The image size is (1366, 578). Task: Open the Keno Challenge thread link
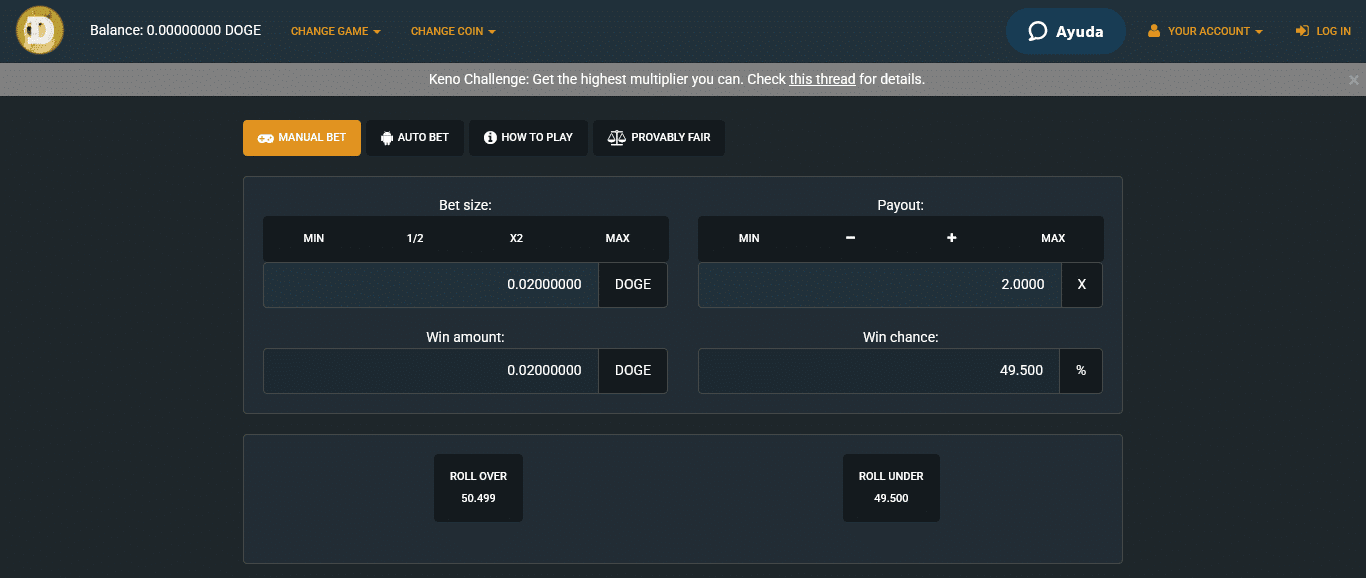click(x=822, y=78)
